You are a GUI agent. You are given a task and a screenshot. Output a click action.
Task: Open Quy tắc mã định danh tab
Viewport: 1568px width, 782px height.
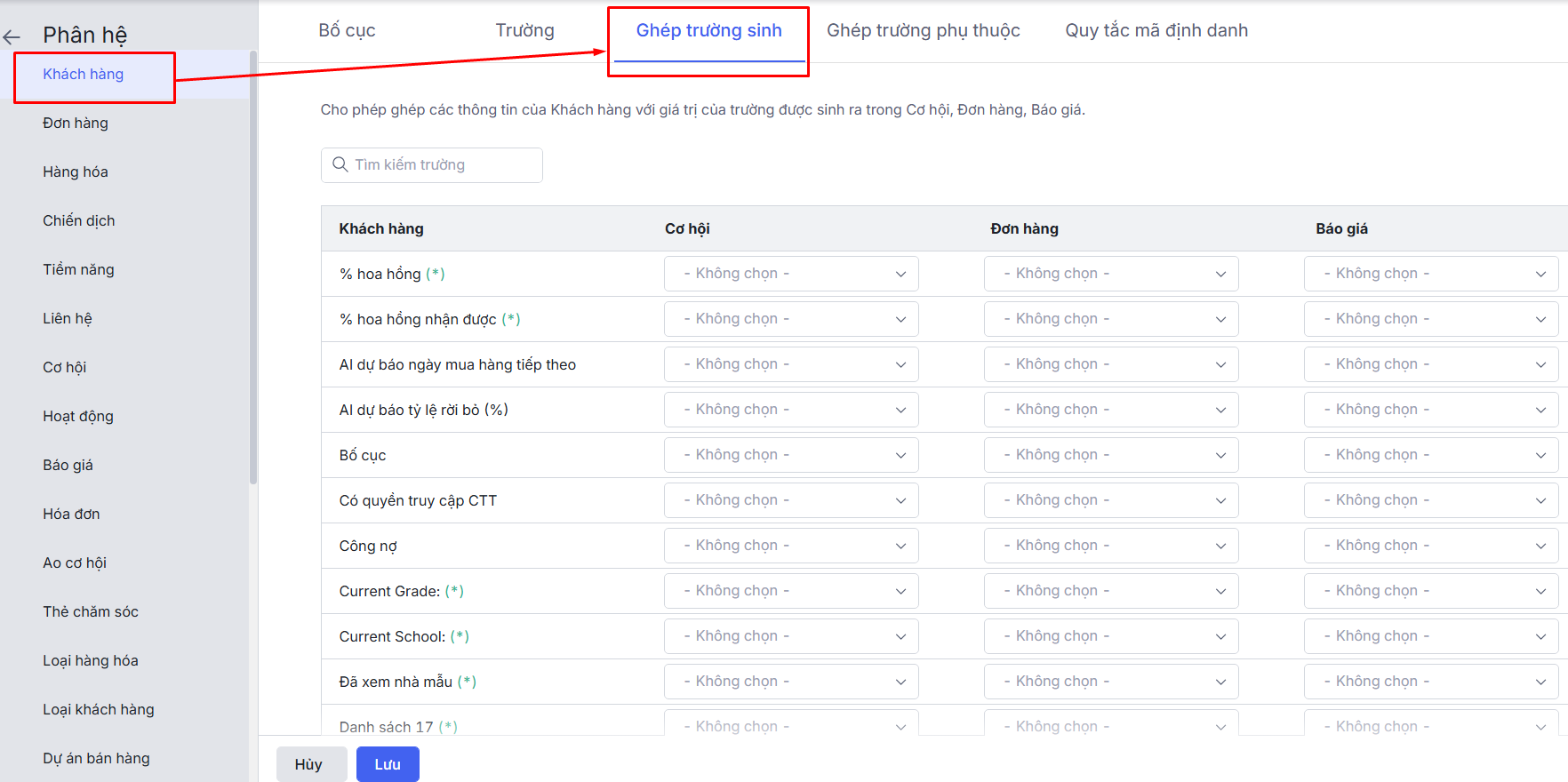pos(1156,30)
